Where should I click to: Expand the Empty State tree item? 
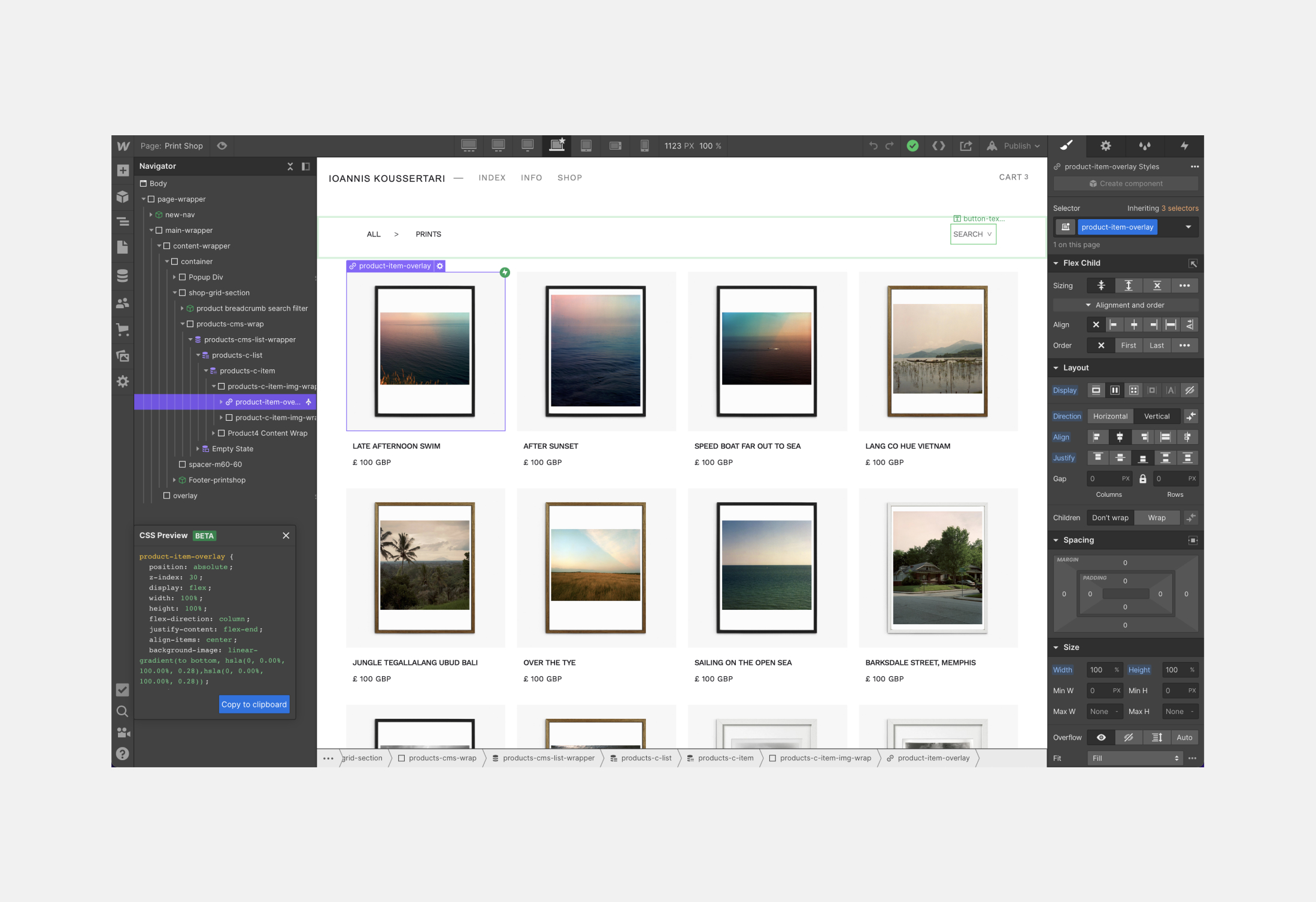[198, 449]
